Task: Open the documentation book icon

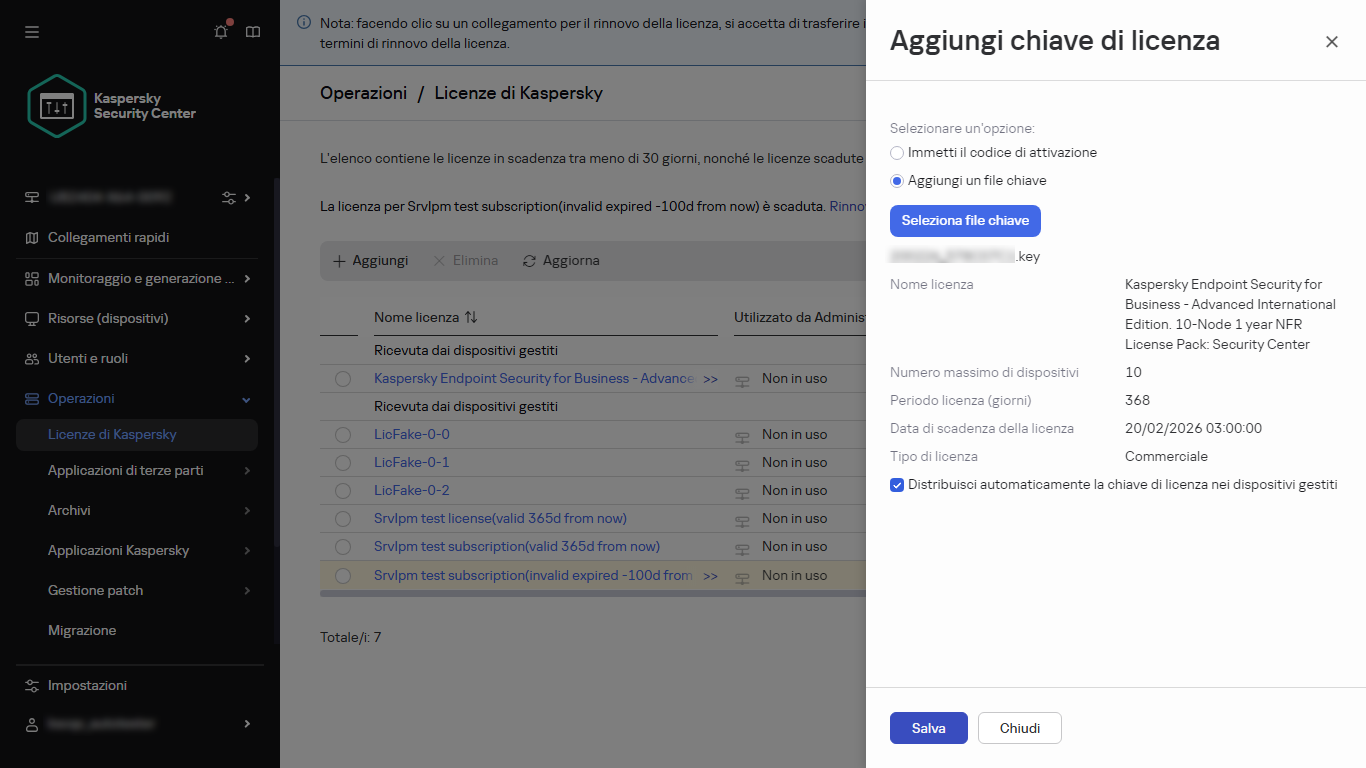Action: pyautogui.click(x=253, y=32)
